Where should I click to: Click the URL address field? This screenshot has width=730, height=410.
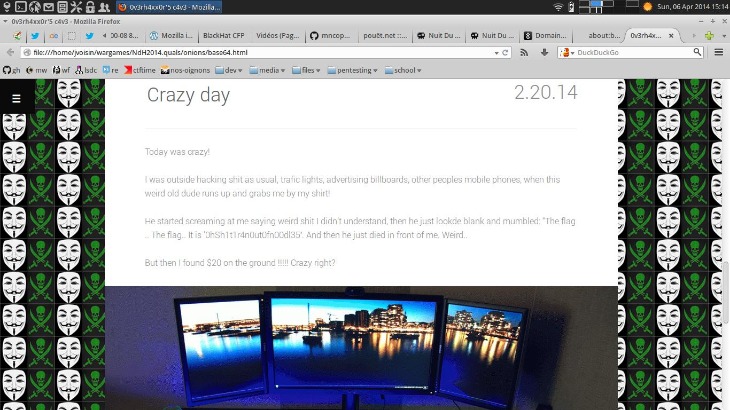(x=261, y=53)
